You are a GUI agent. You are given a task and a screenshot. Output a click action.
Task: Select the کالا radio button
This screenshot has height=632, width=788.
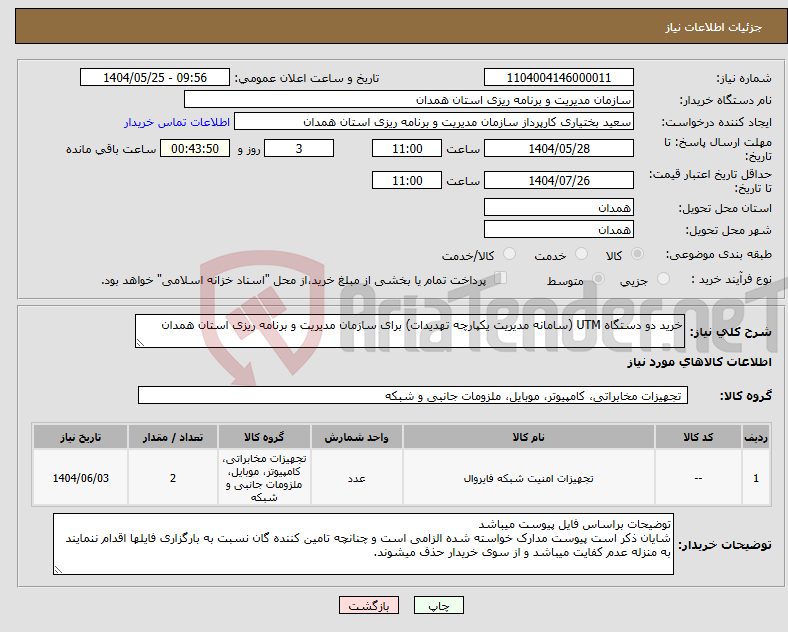point(637,254)
